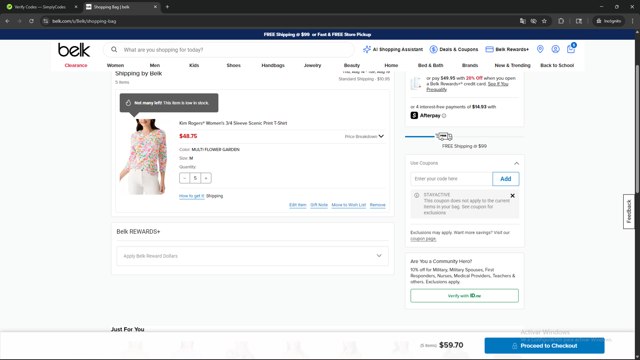Decrease quantity with minus button
Screen dimensions: 640x360
[184, 178]
